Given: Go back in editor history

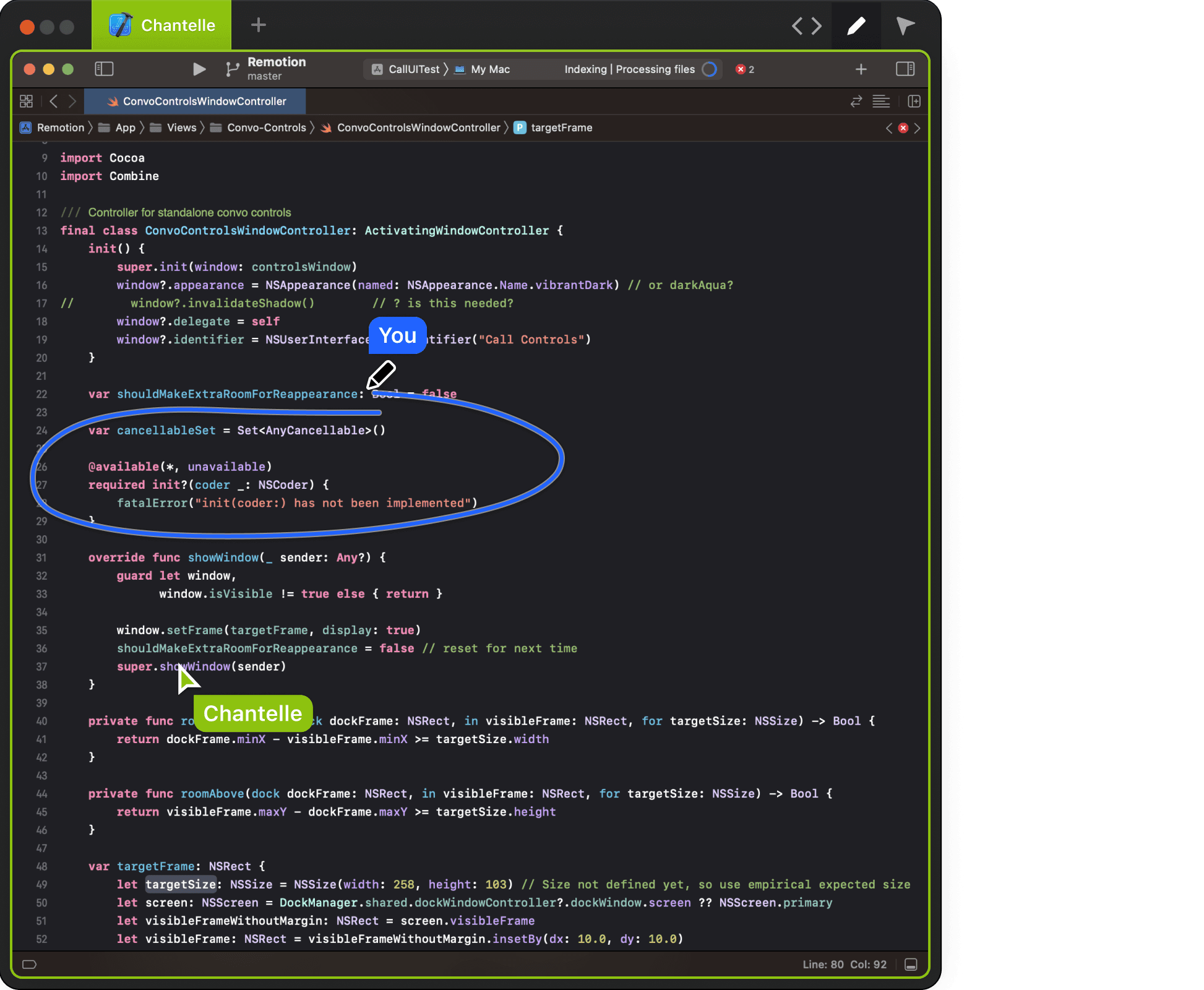Looking at the screenshot, I should coord(54,101).
